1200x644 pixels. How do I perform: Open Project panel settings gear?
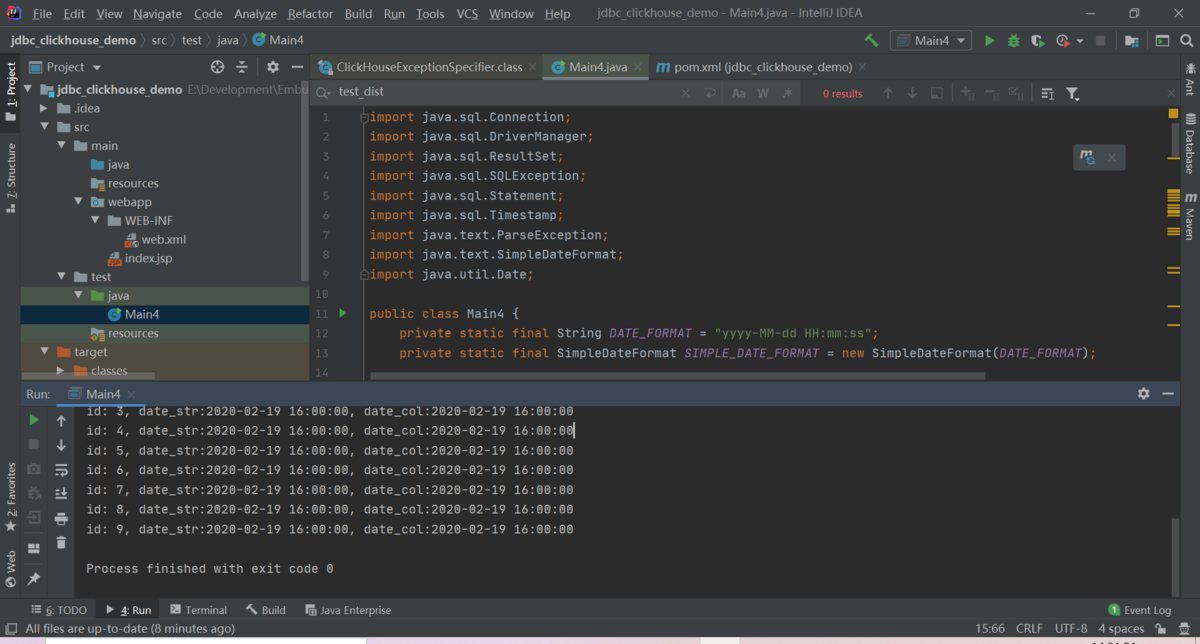coord(273,67)
